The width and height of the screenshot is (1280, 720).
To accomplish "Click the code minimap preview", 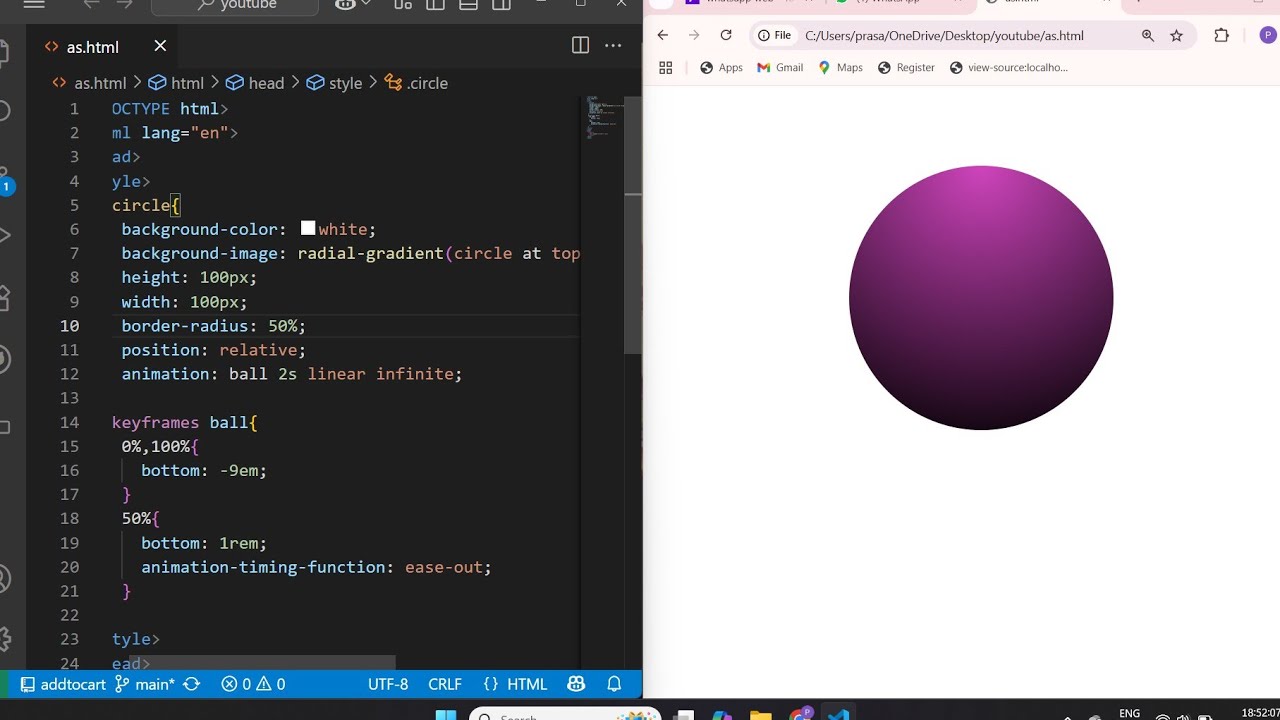I will coord(604,118).
